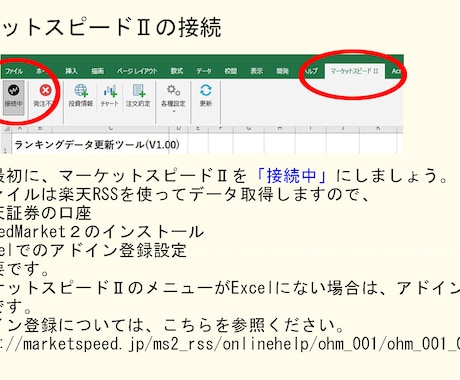Screen dimensions: 460x380
Task: Open the ファイル ribbon tab
Action: point(14,71)
